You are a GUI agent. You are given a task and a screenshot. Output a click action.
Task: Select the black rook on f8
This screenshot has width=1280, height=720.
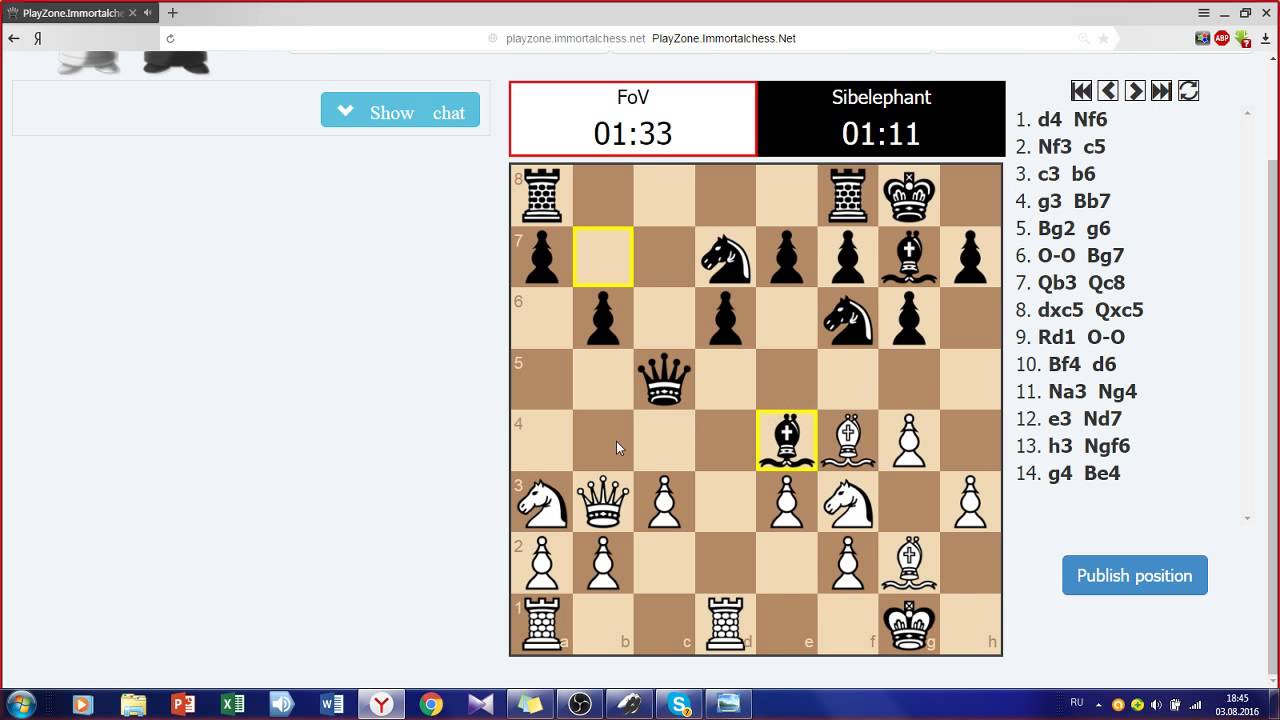pos(848,197)
